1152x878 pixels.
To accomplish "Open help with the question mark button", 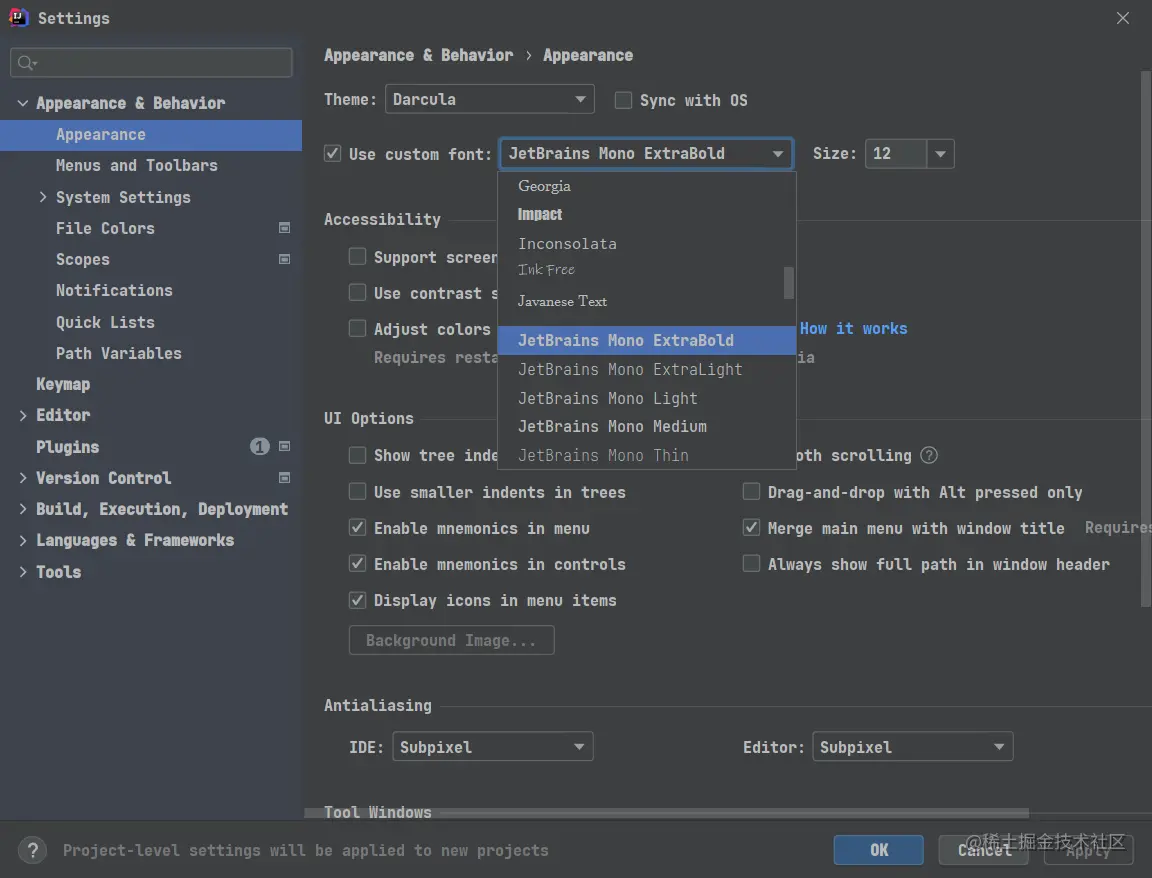I will (32, 850).
